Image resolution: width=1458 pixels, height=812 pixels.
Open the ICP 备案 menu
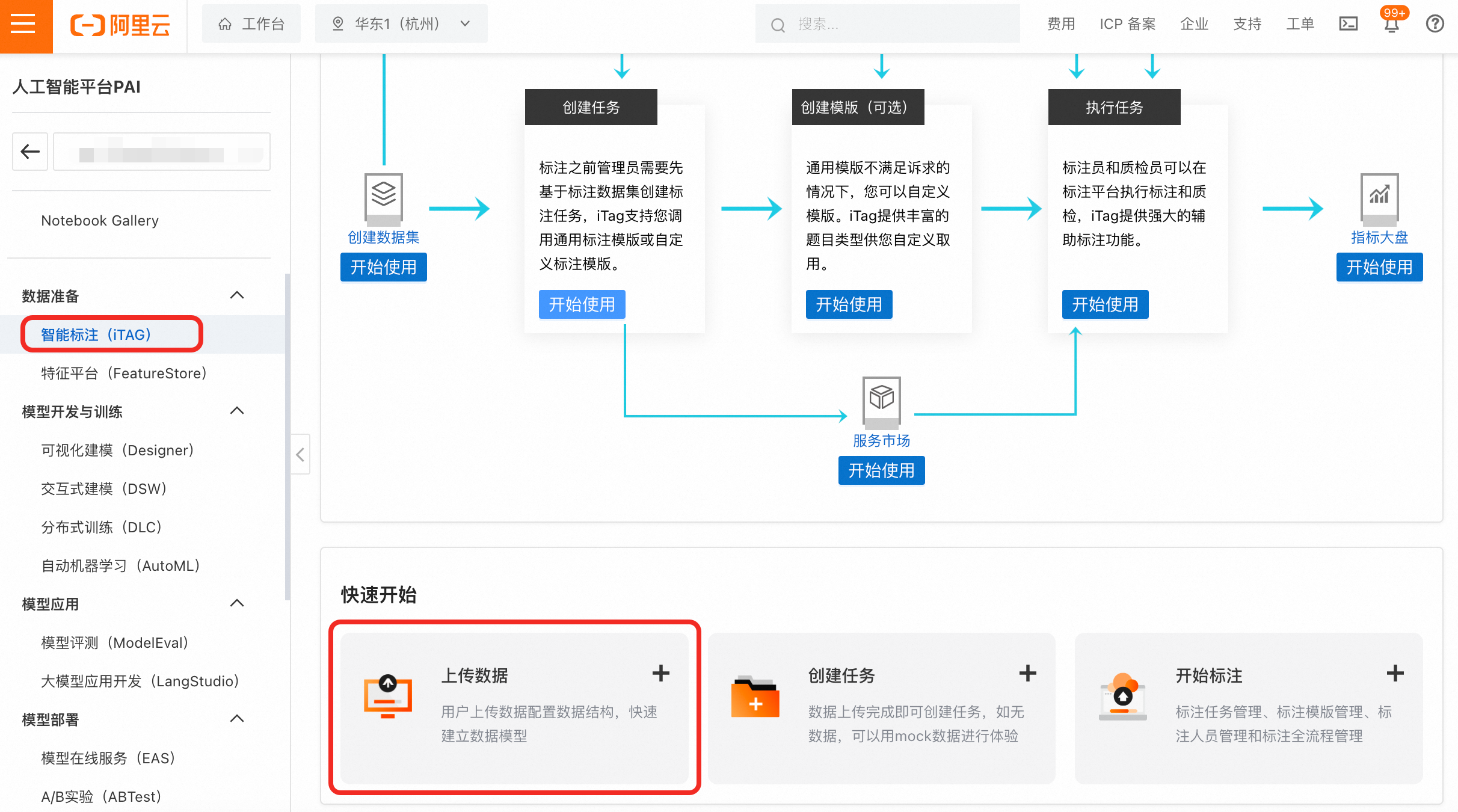click(x=1128, y=24)
